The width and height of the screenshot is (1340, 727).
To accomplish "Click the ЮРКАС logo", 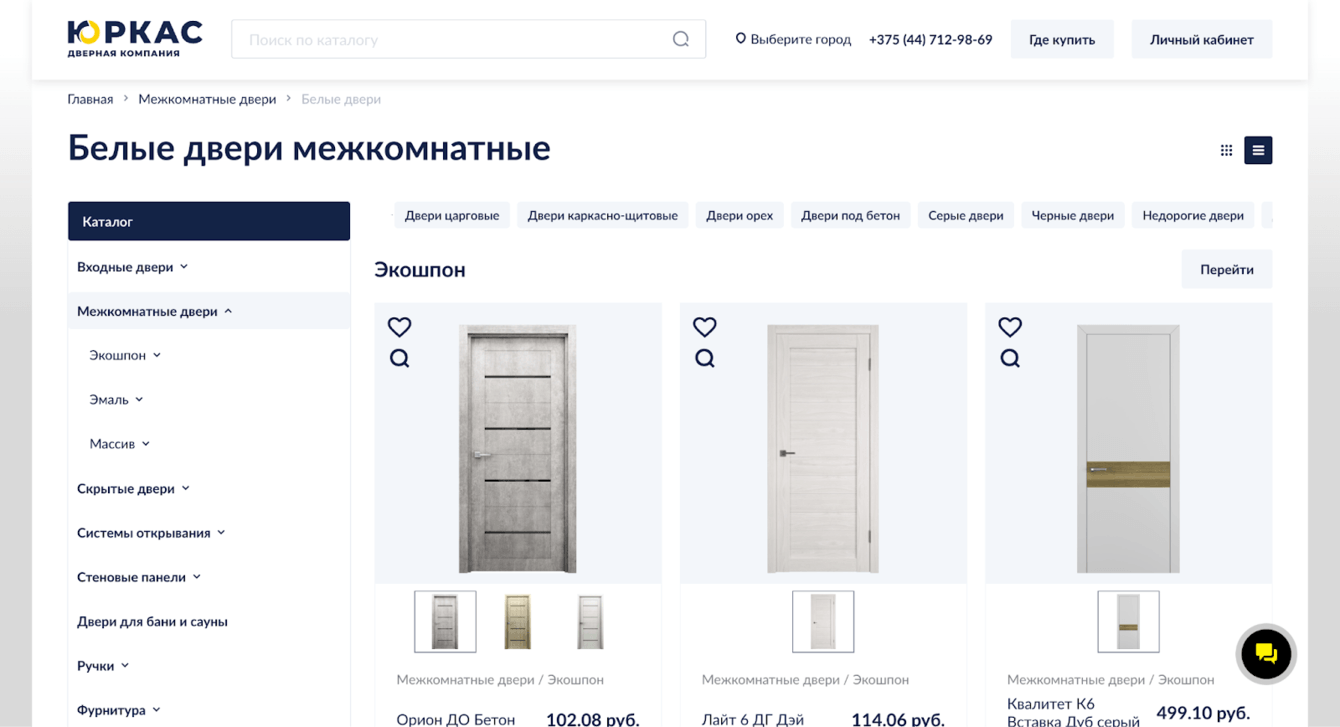I will coord(135,38).
